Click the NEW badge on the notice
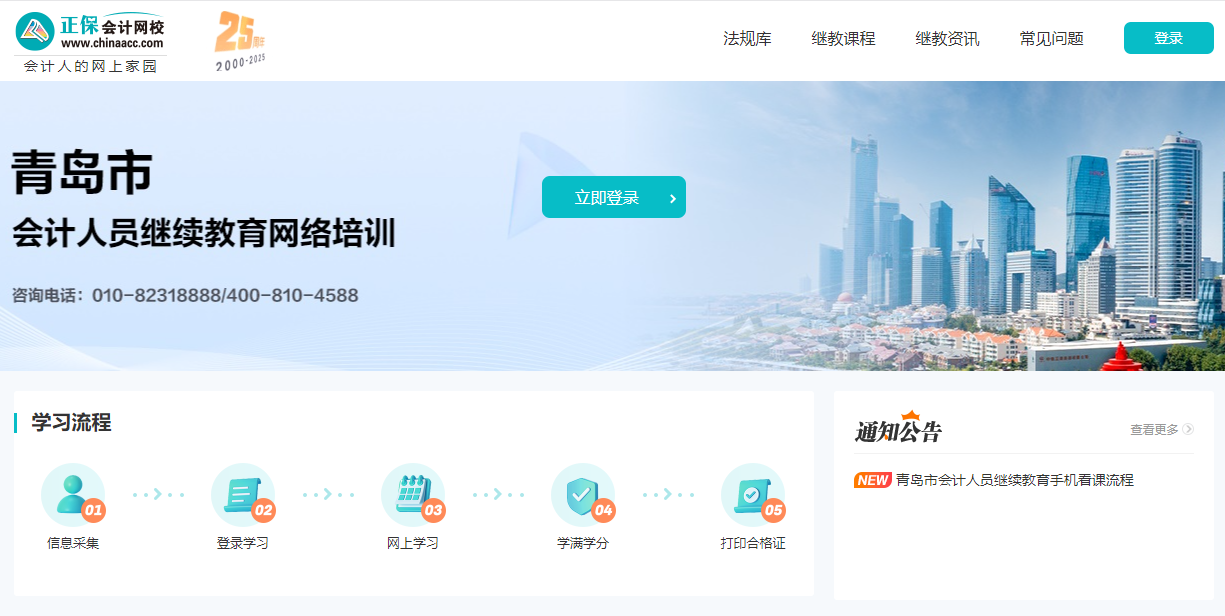1225x616 pixels. click(873, 480)
